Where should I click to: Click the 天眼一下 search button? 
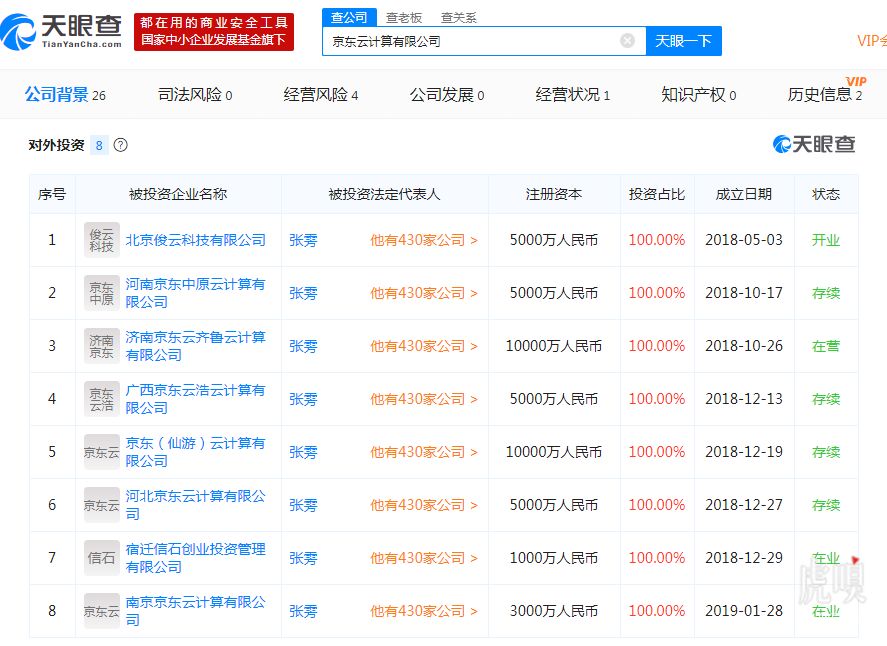pos(683,41)
